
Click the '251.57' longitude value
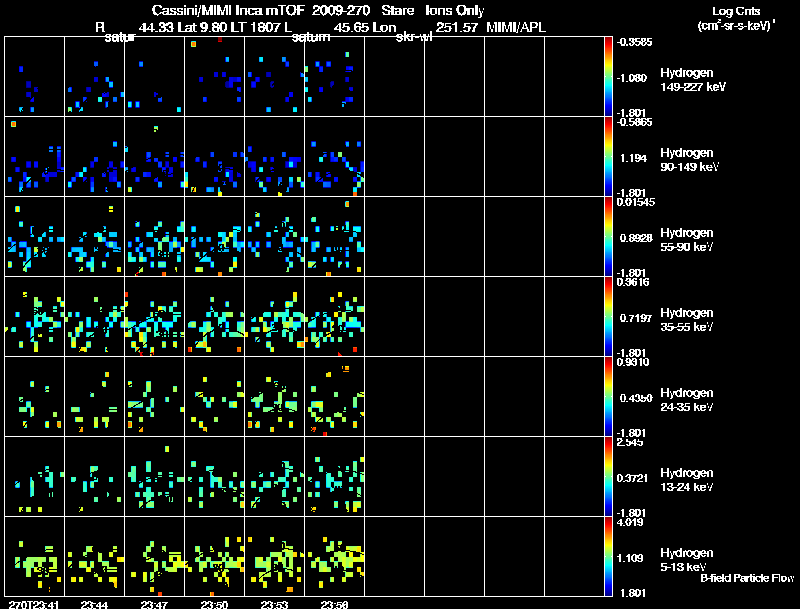pyautogui.click(x=457, y=28)
